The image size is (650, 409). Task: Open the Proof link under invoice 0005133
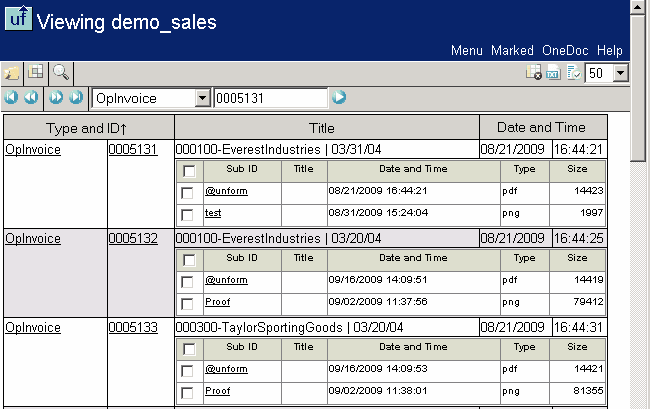(x=217, y=392)
